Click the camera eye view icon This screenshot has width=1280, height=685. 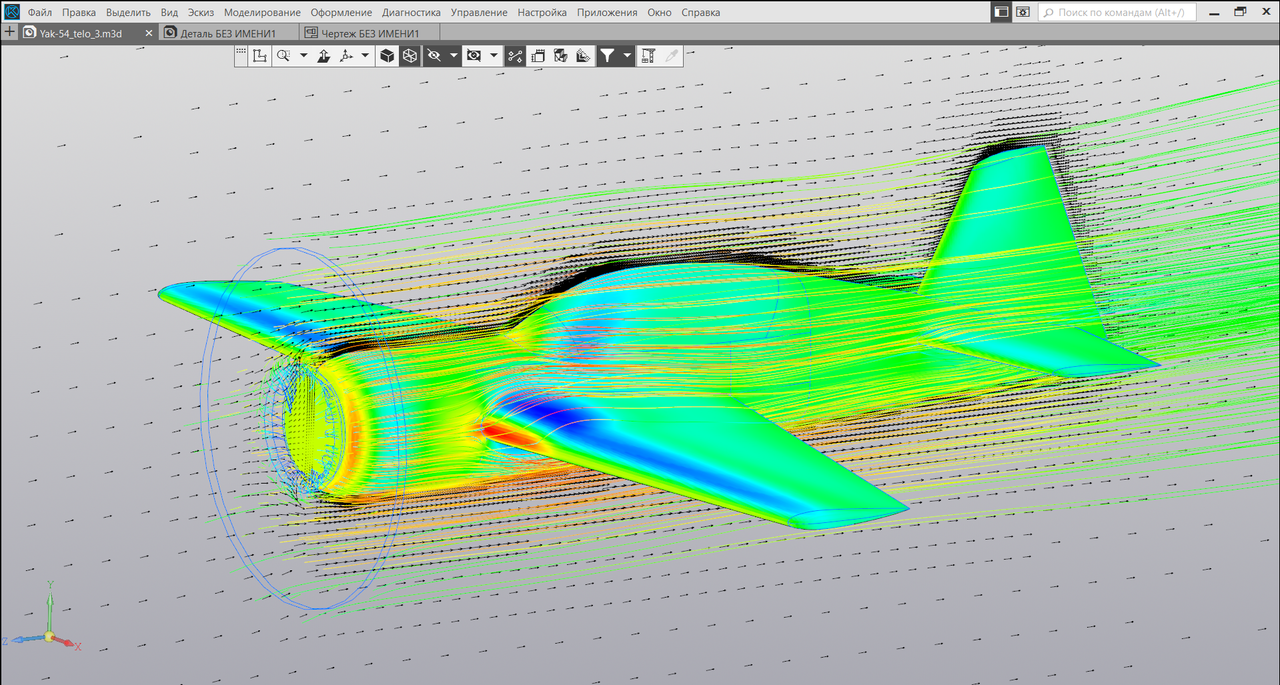[474, 56]
